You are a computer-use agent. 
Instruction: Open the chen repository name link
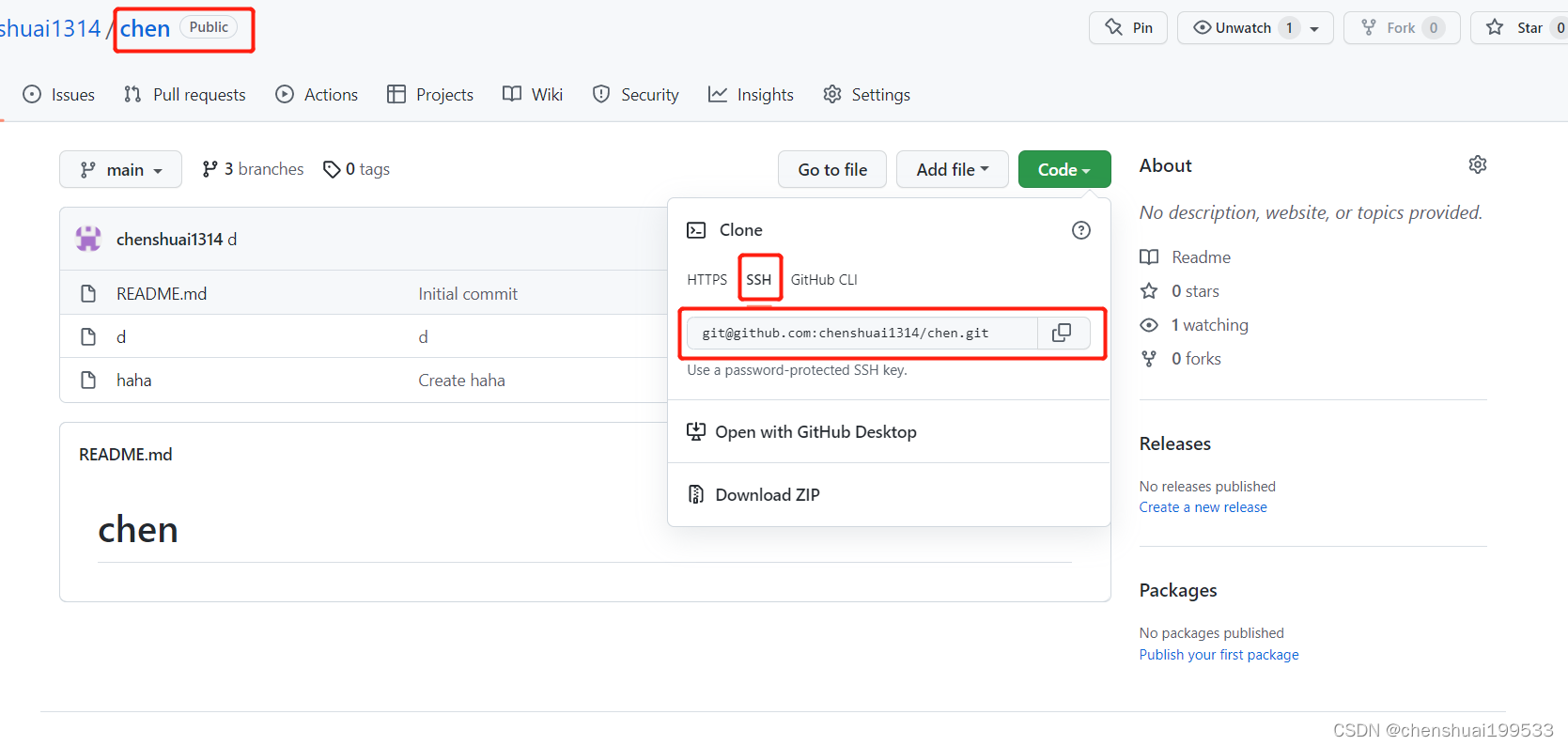pos(145,29)
